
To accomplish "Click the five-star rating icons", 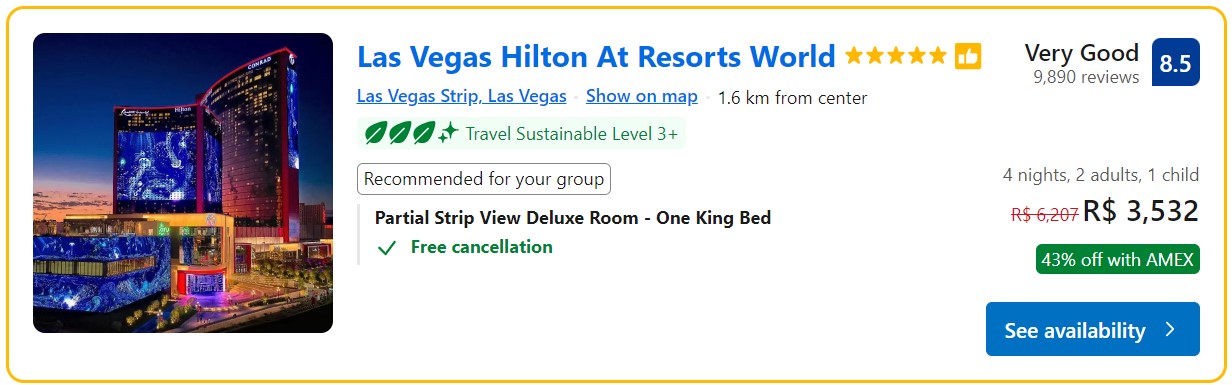I will pos(895,56).
